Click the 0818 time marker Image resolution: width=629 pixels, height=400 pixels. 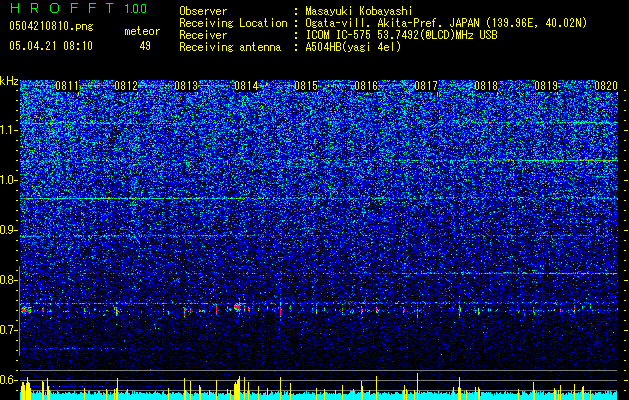click(x=486, y=86)
